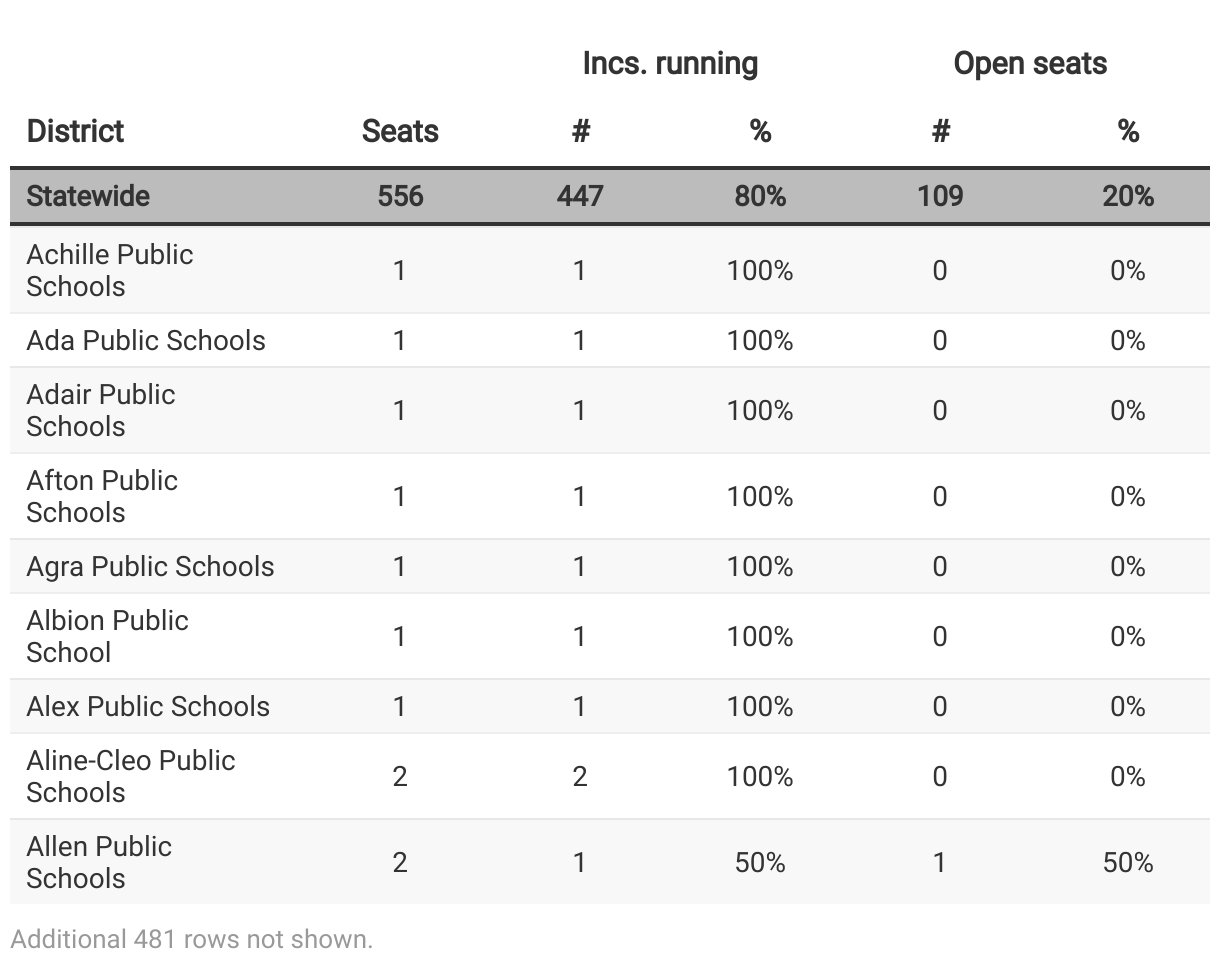Select Ada Public Schools row
Screen dimensions: 1220x964
point(610,340)
